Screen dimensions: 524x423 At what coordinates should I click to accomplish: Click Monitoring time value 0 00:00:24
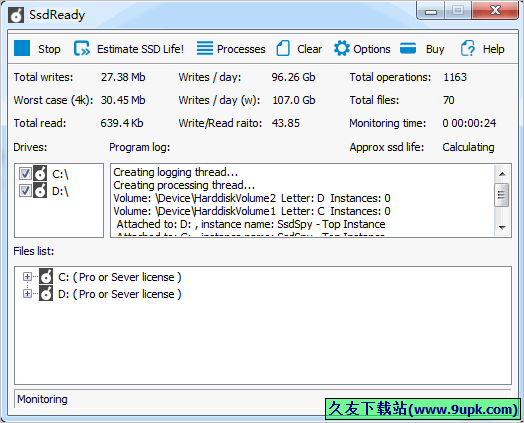pyautogui.click(x=469, y=123)
